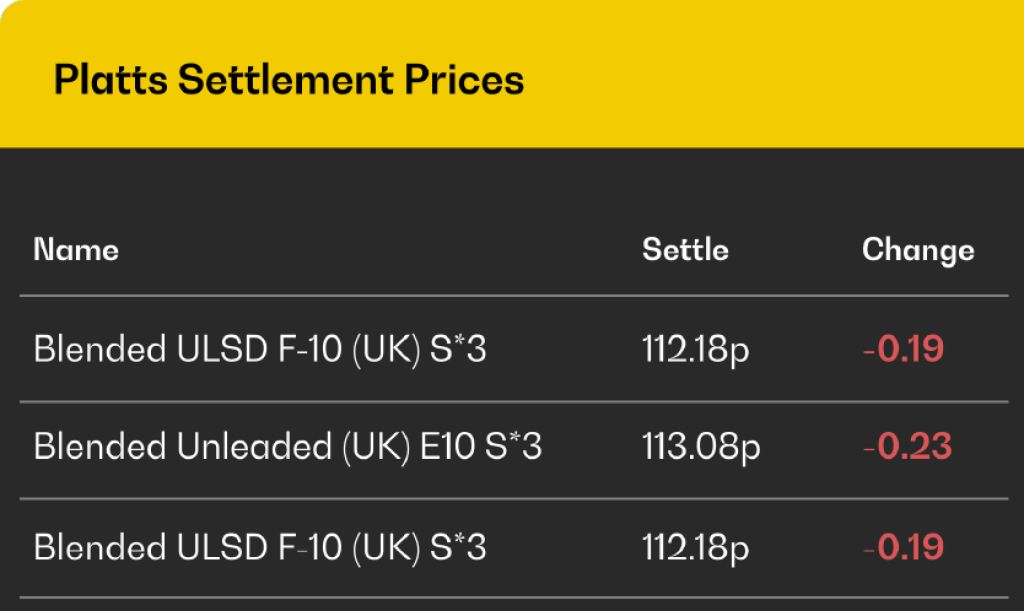
Task: Click the word Unleaded in second row
Action: tap(254, 446)
